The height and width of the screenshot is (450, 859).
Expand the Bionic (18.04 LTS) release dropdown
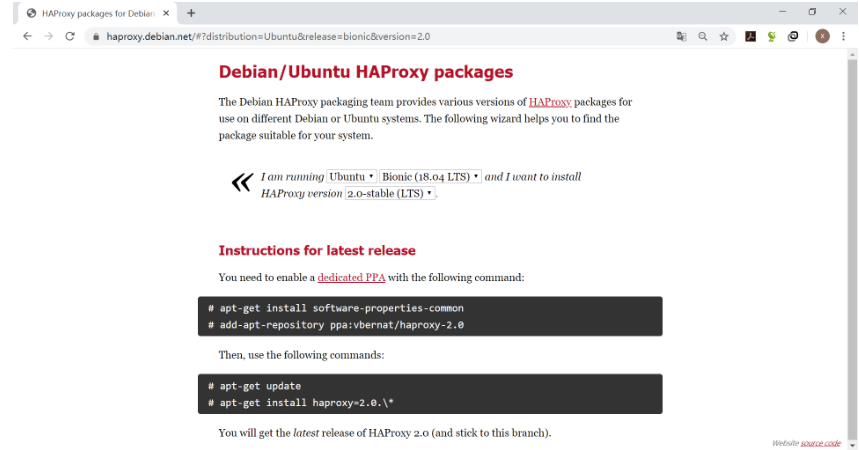[430, 176]
